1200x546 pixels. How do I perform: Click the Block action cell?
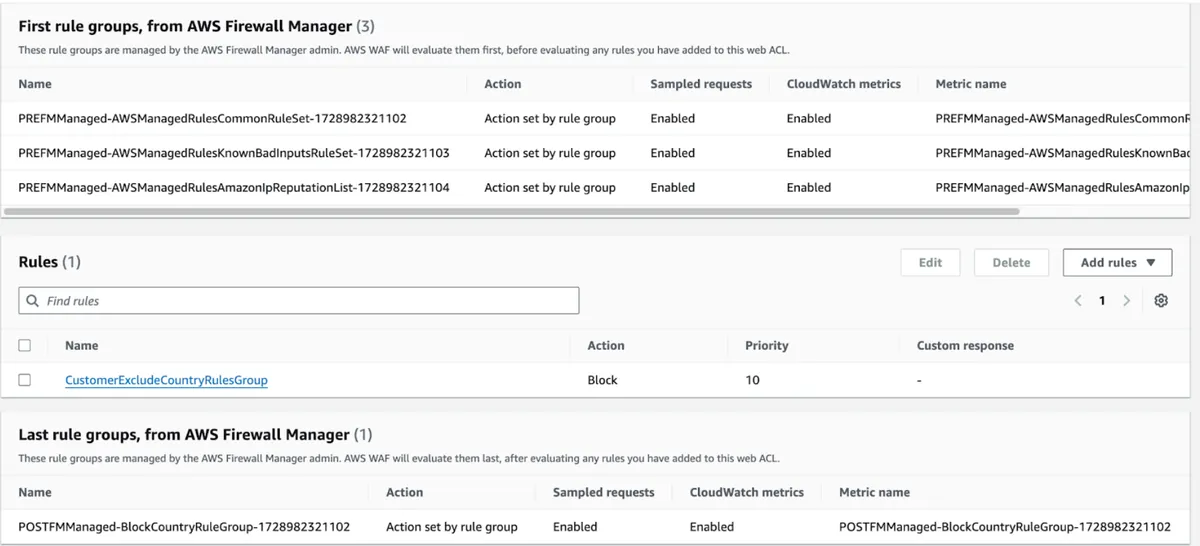pos(603,380)
